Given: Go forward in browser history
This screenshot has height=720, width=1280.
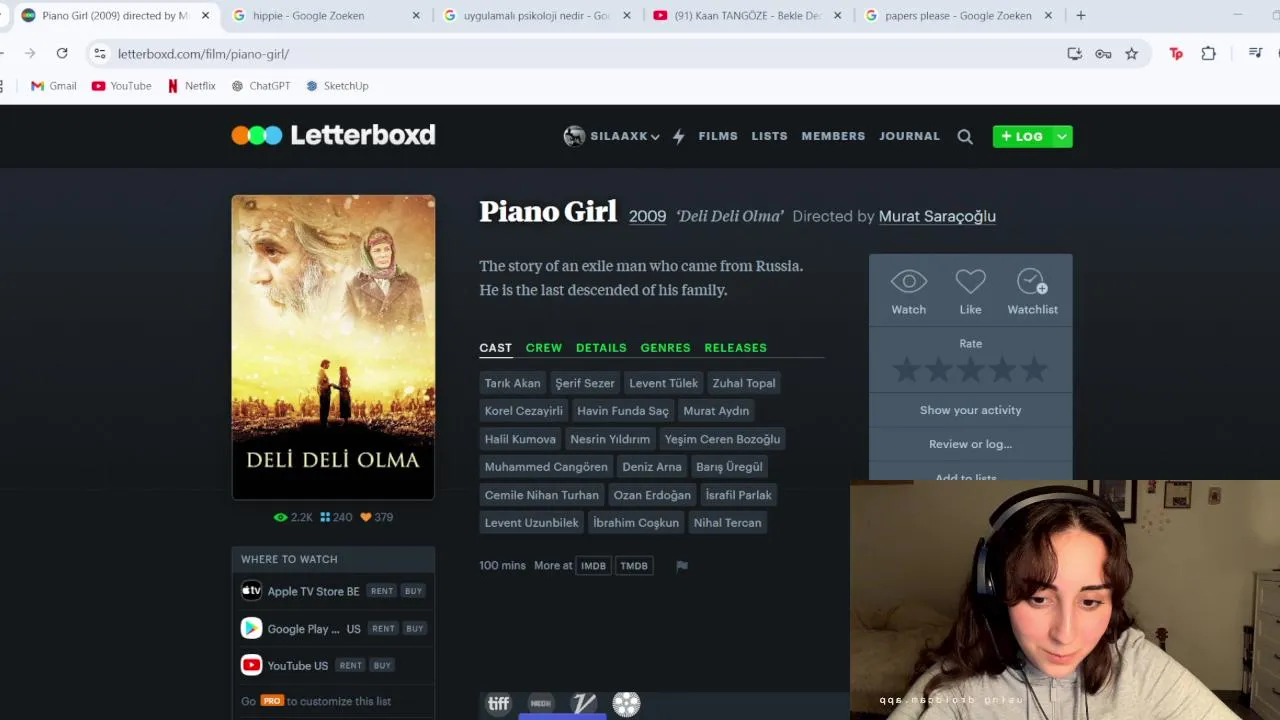Looking at the screenshot, I should point(29,53).
